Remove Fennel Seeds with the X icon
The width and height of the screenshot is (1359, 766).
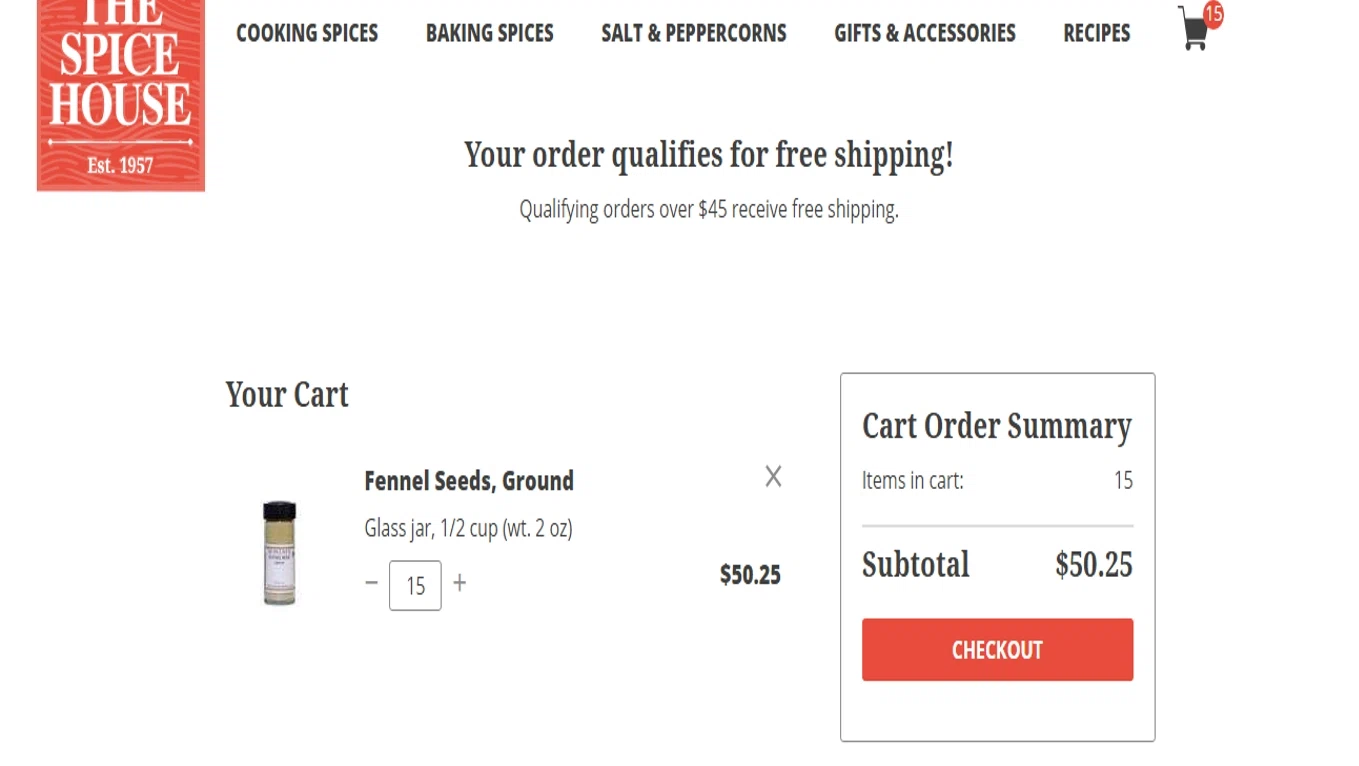[773, 477]
